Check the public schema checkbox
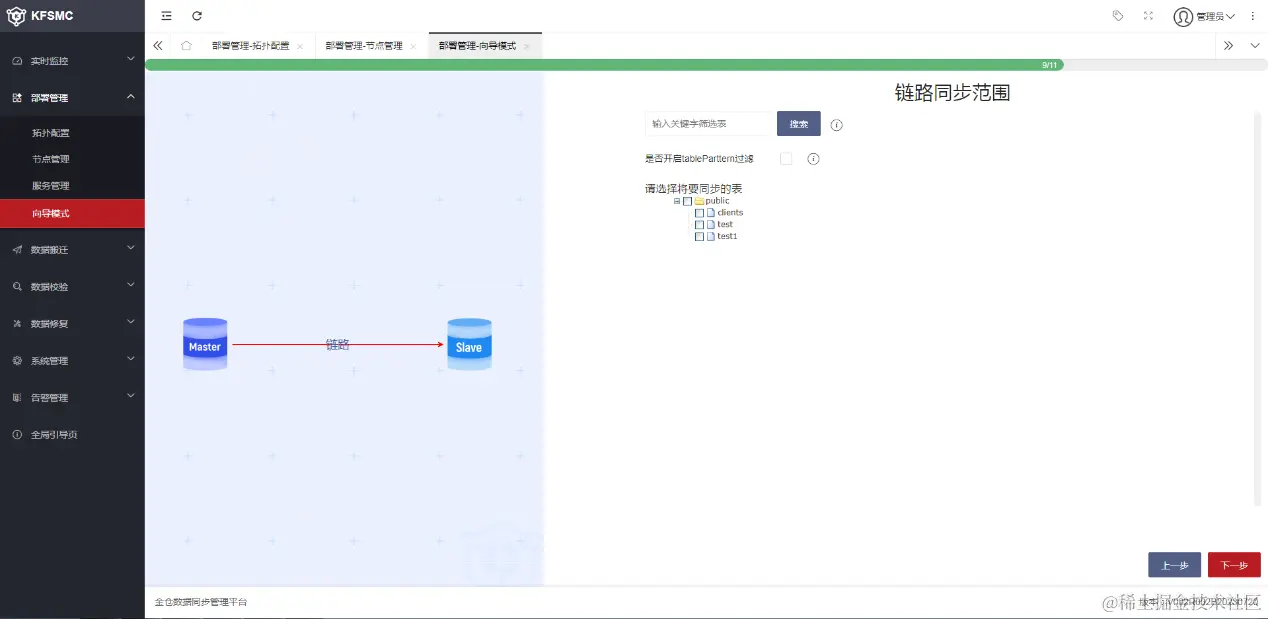The width and height of the screenshot is (1268, 619). tap(687, 201)
